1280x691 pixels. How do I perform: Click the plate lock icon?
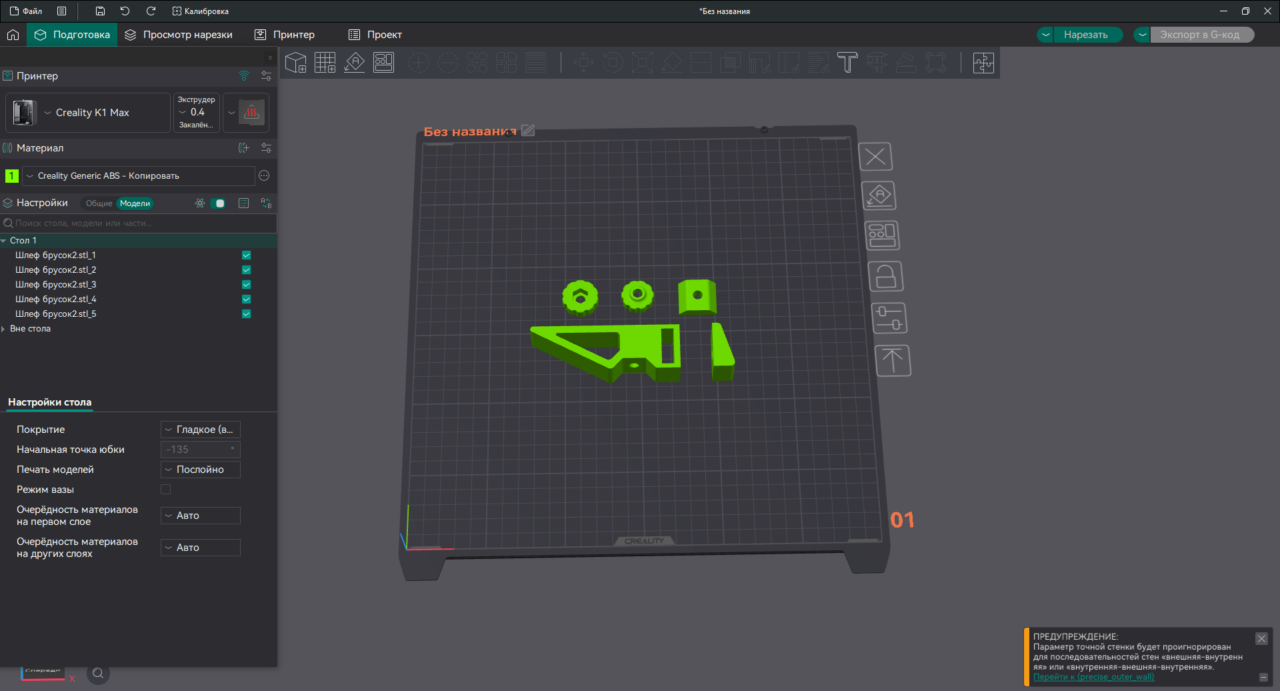(x=885, y=275)
